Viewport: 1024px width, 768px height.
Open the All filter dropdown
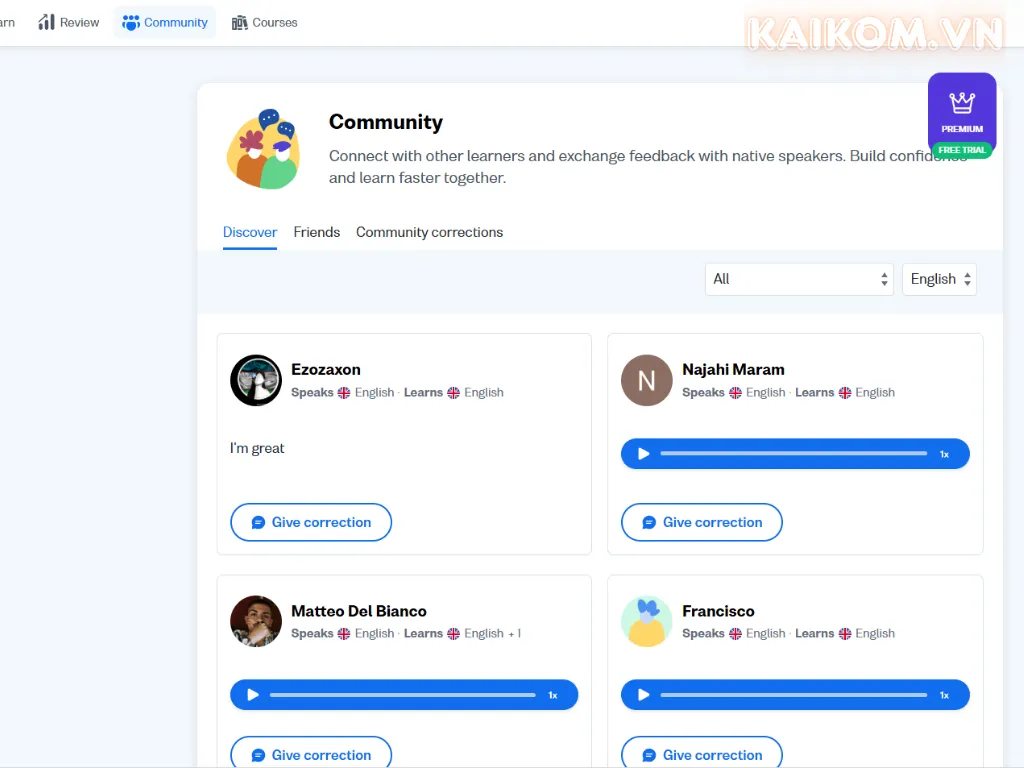point(799,279)
